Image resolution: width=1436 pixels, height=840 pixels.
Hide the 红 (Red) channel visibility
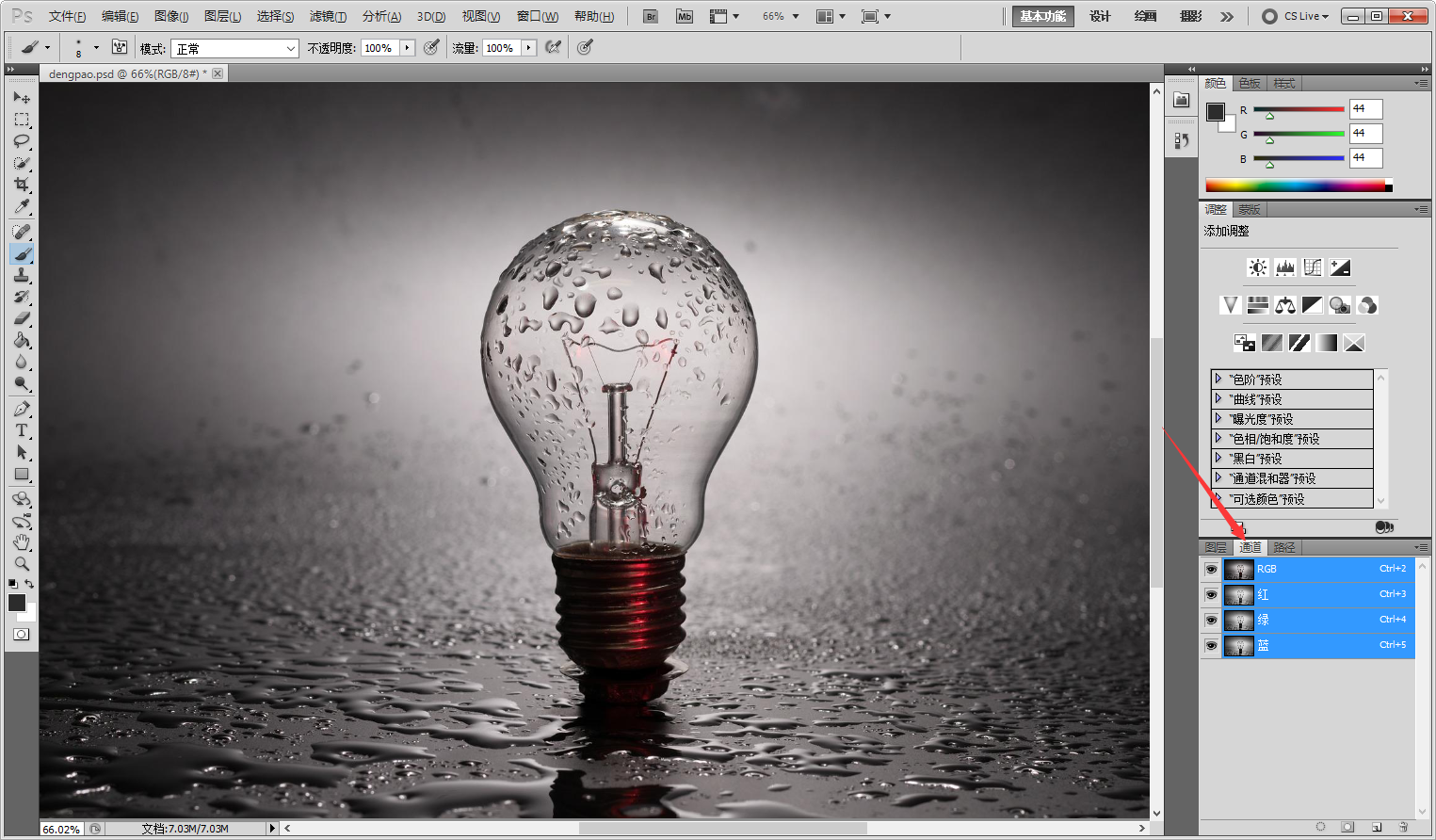pyautogui.click(x=1211, y=594)
